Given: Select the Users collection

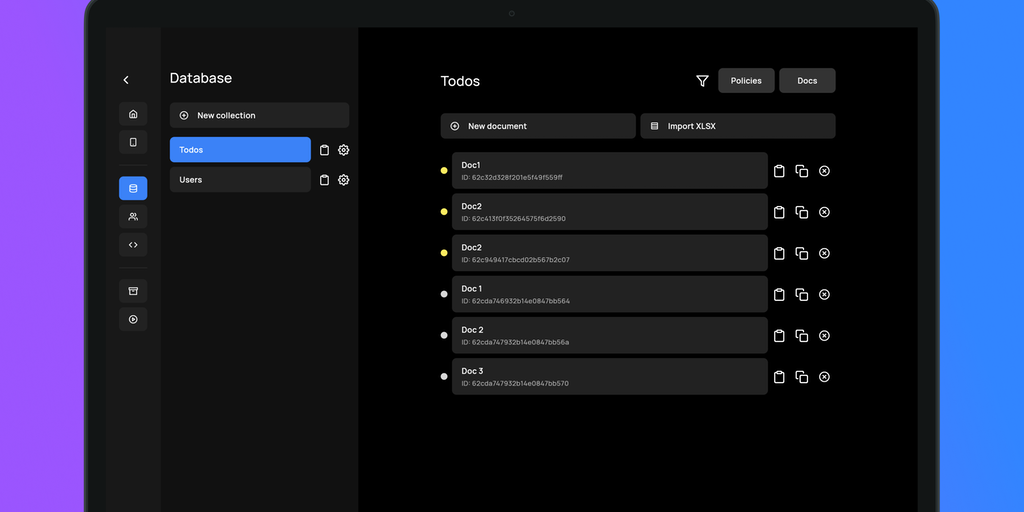Looking at the screenshot, I should (240, 180).
